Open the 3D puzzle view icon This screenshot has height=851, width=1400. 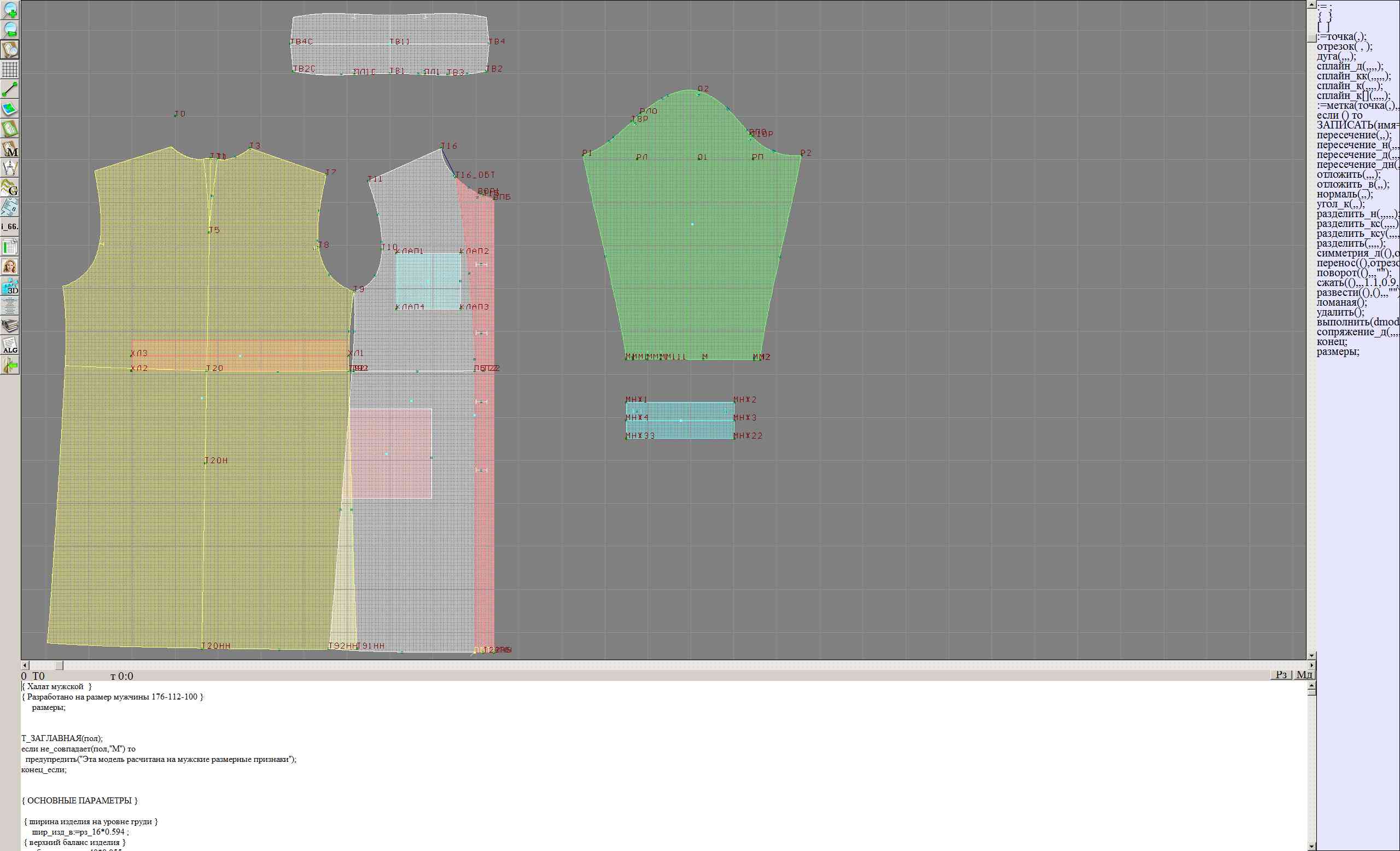coord(10,287)
